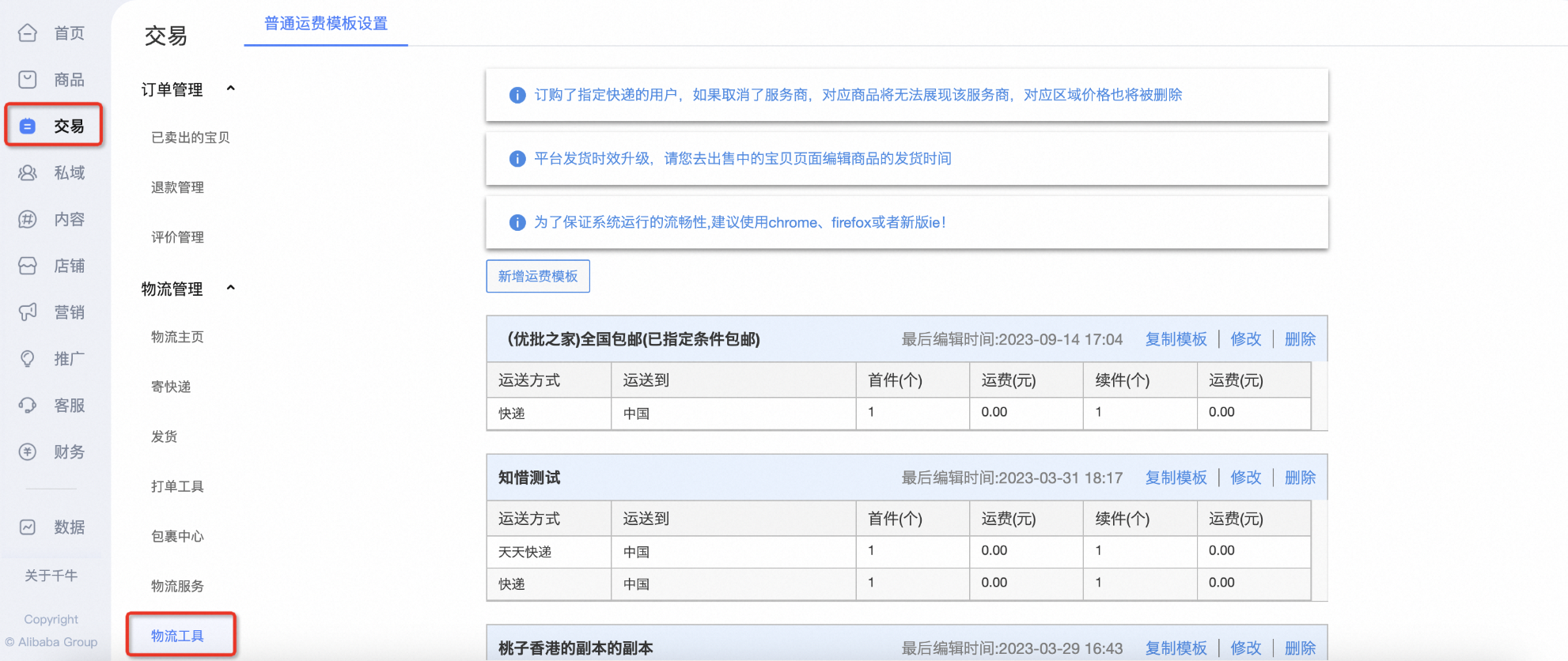
Task: Click 复制模板 for 桃子香港的副本的副本 template
Action: click(x=1176, y=648)
